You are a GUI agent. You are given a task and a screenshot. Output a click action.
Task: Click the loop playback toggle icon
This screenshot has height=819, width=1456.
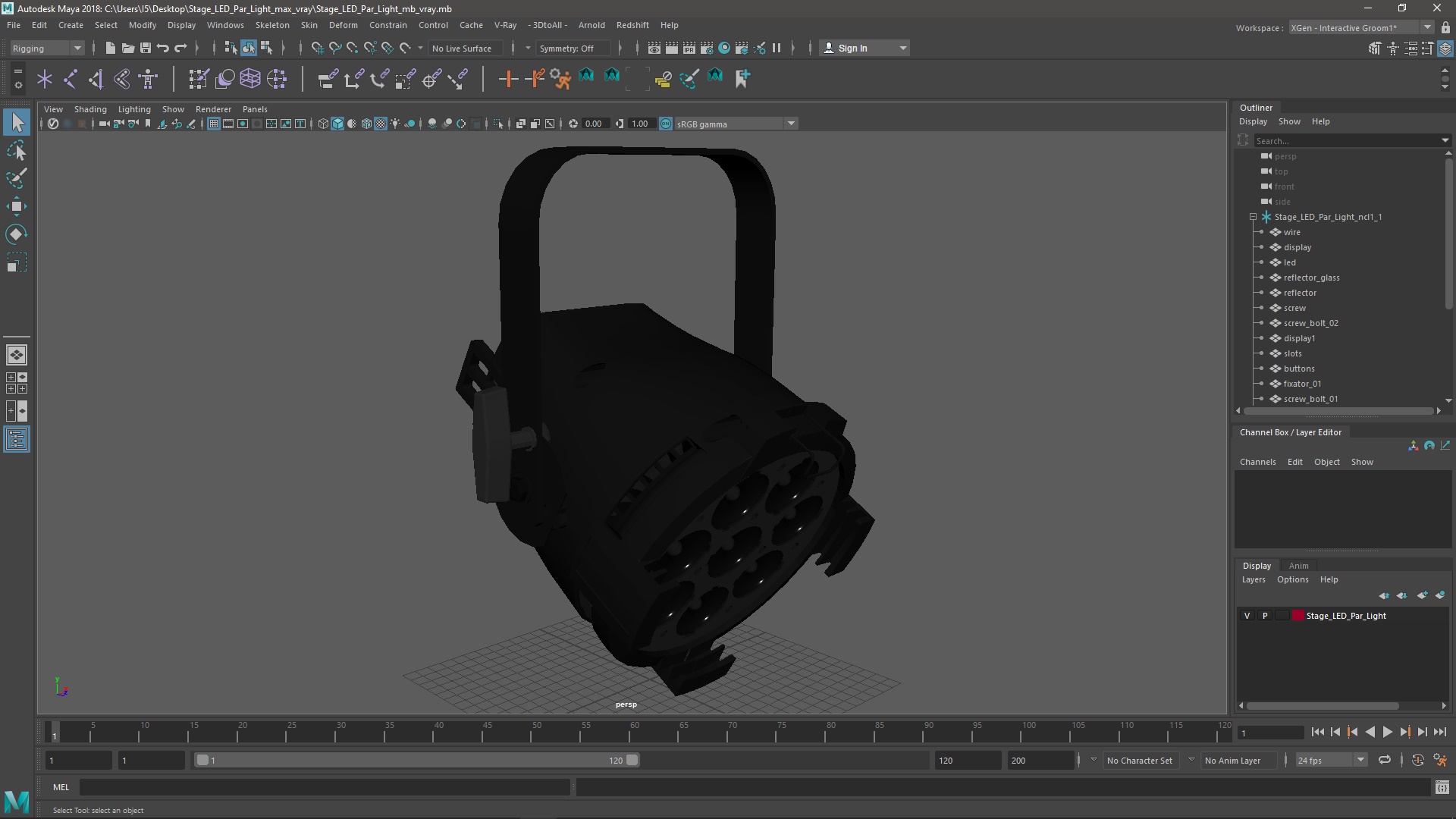tap(1385, 760)
